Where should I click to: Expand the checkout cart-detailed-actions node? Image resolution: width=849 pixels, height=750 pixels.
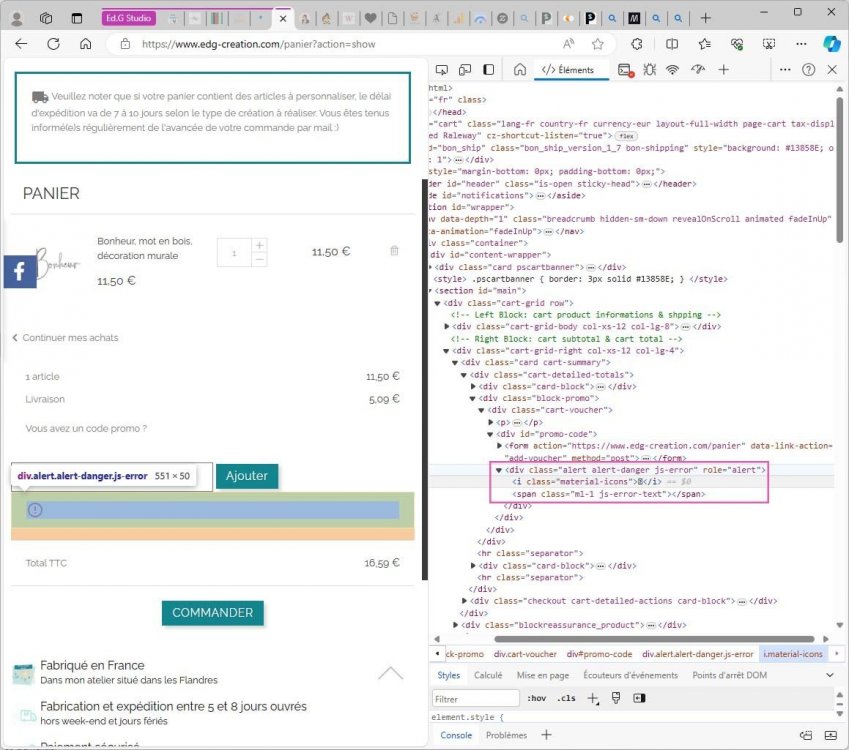coord(464,601)
